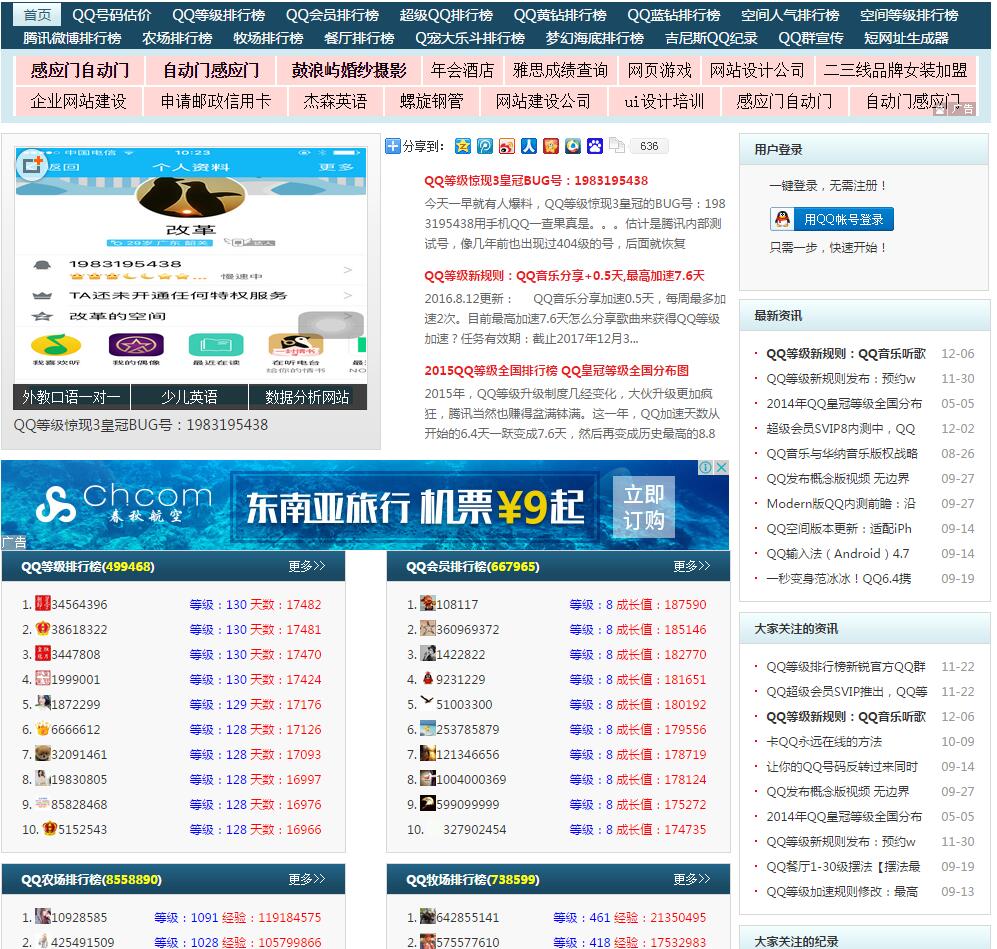Expand 更多>> for QQ牧场排行榜
This screenshot has width=997, height=949.
tap(692, 879)
